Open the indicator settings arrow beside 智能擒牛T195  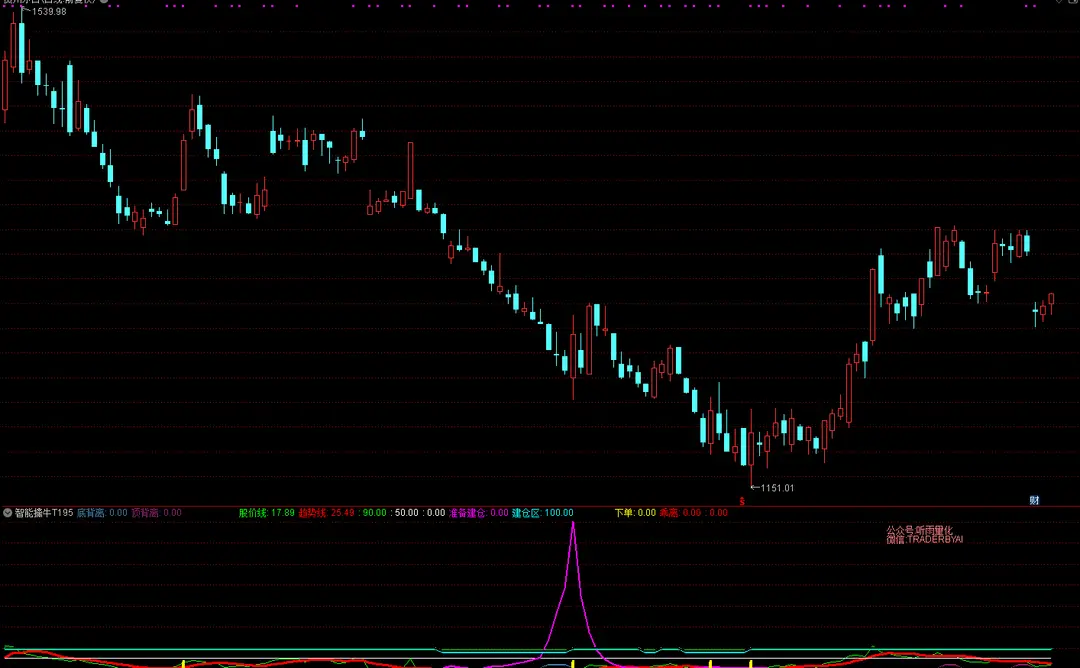[x=8, y=513]
